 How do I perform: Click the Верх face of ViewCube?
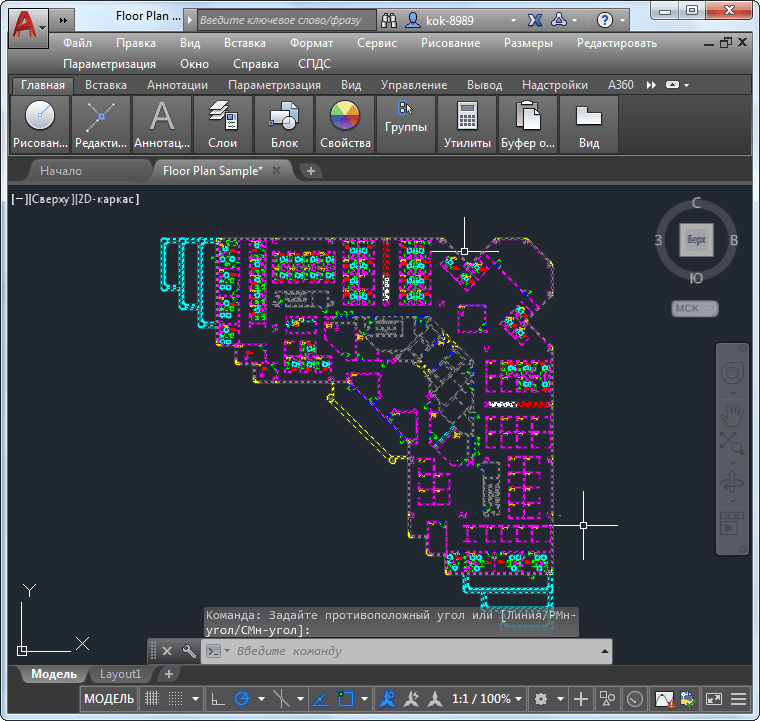coord(697,239)
